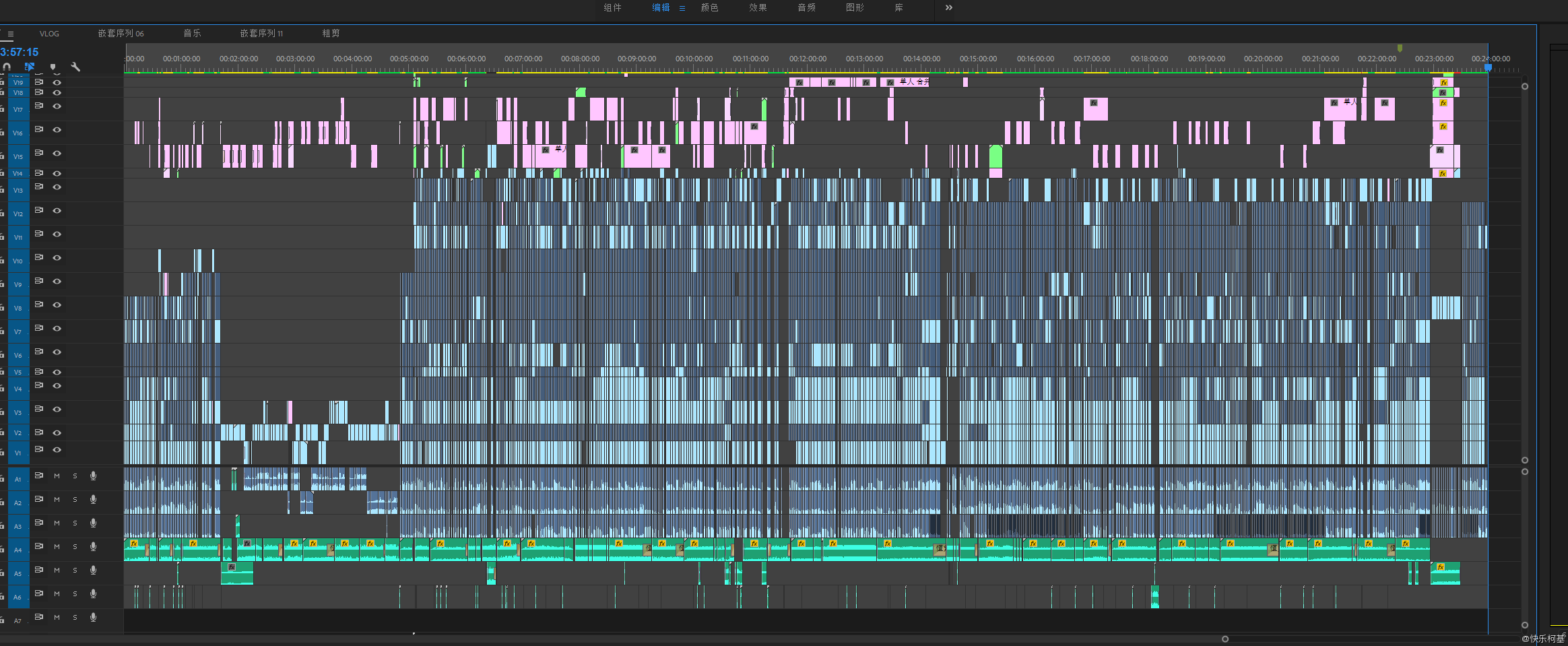The image size is (1568, 646).
Task: Click the audio tracks bottom zoom handle
Action: [x=1525, y=625]
